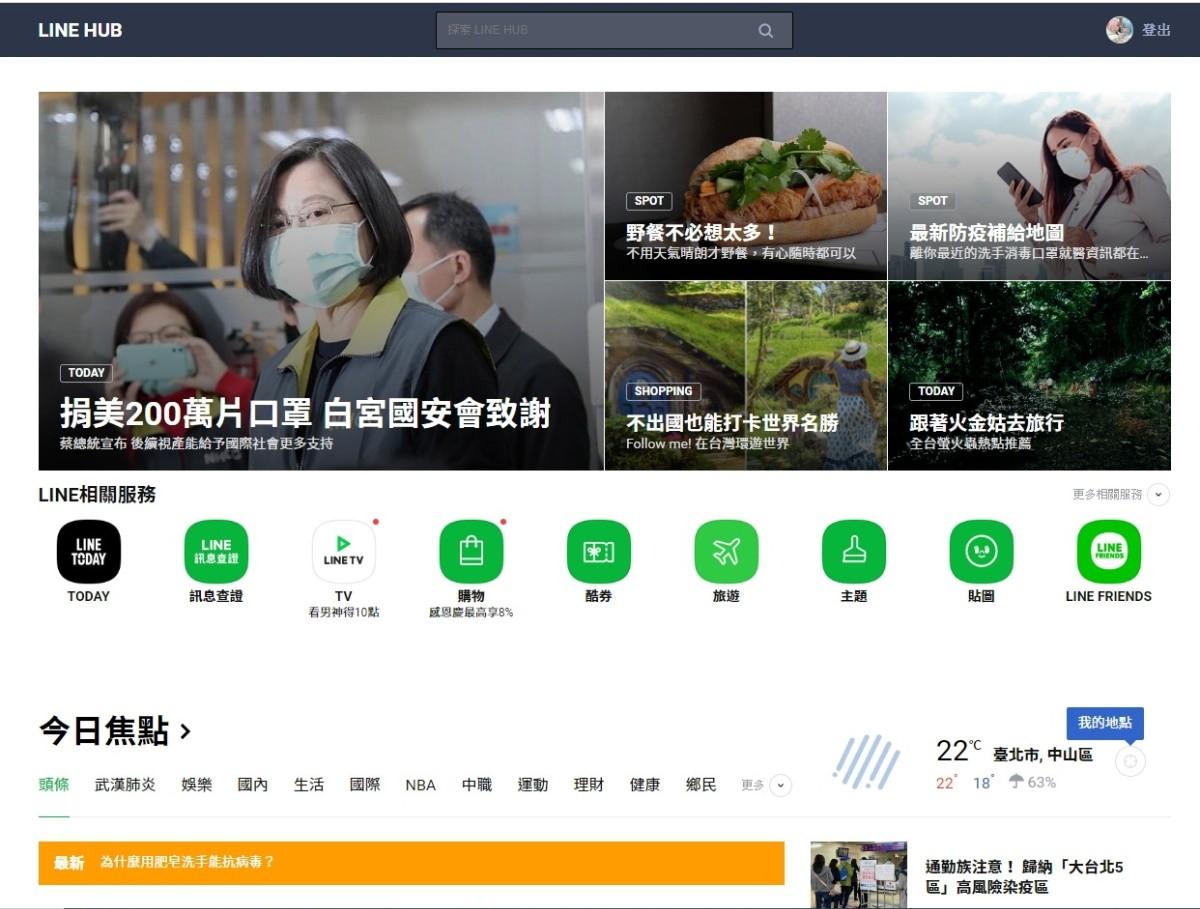Click the search magnifier icon
Image resolution: width=1200 pixels, height=909 pixels.
click(x=766, y=31)
